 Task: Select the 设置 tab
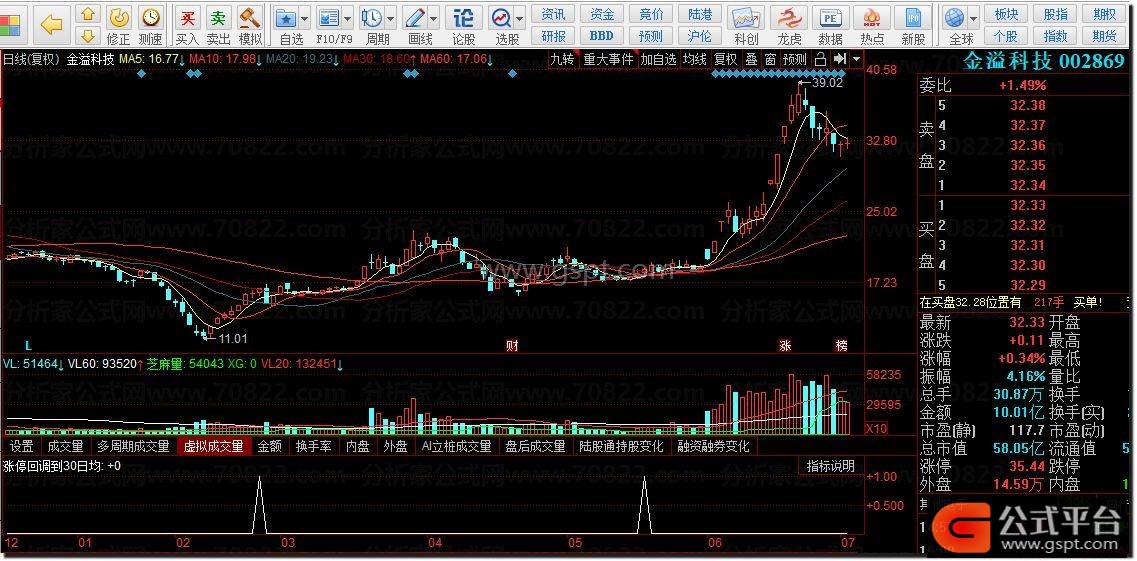pos(22,446)
